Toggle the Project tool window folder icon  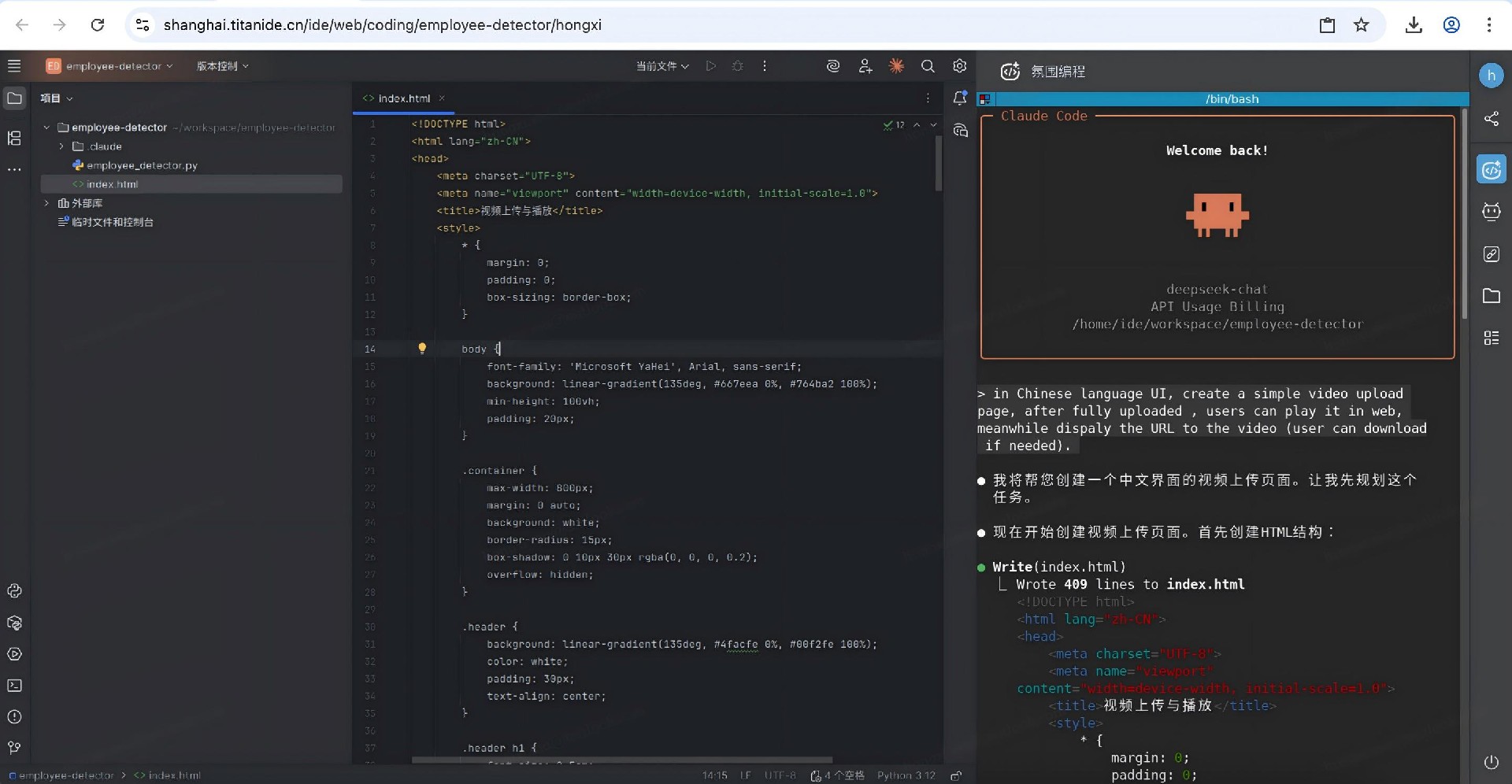tap(14, 98)
